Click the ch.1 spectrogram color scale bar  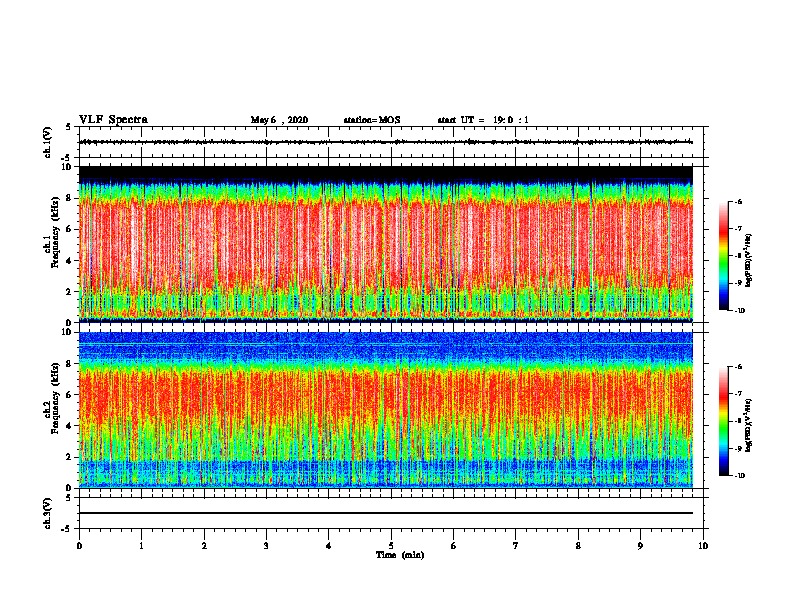coord(723,256)
